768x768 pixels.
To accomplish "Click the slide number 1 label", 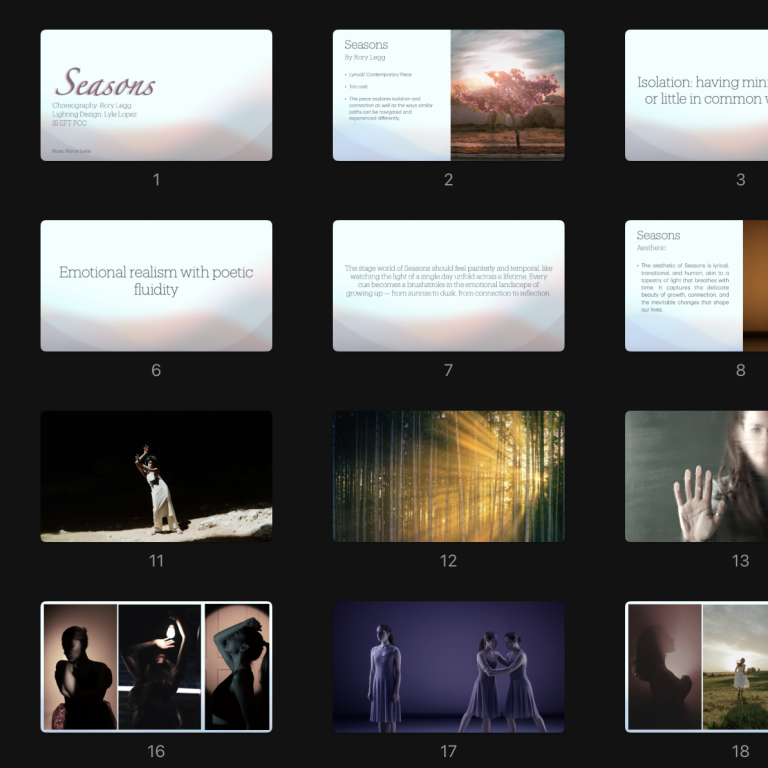I will [x=156, y=180].
